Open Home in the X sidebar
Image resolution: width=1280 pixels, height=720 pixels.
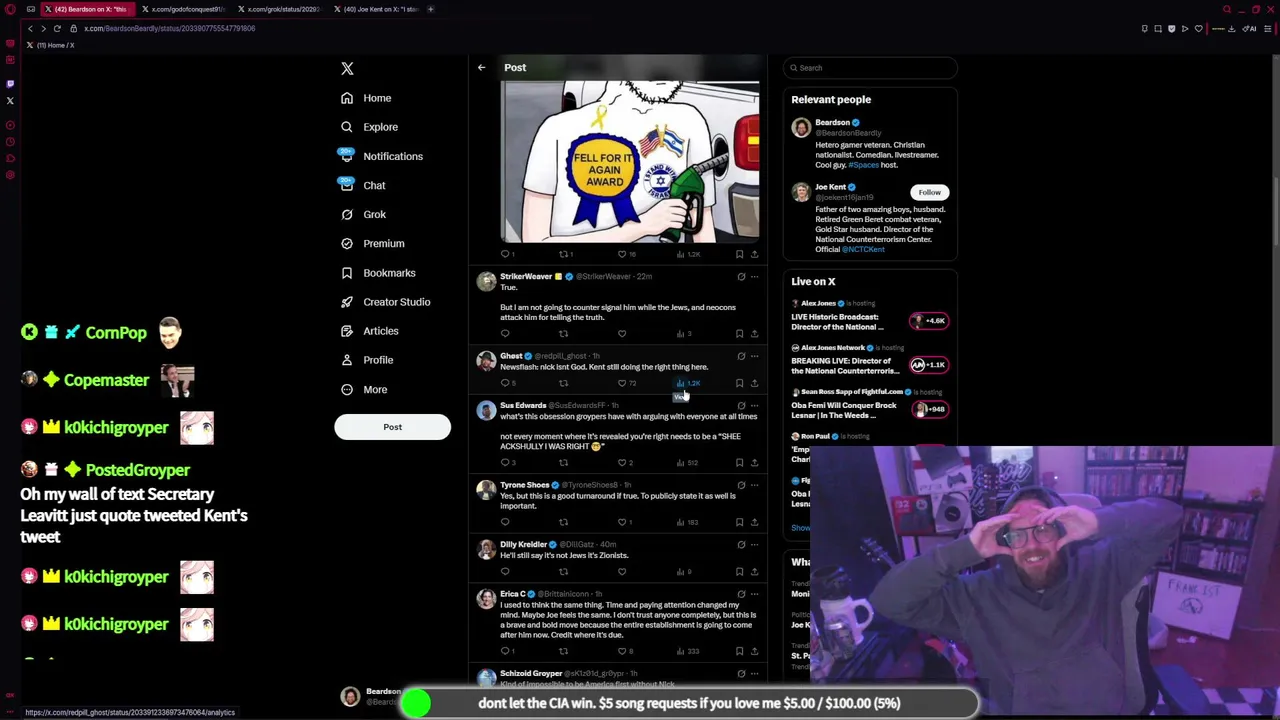(365, 98)
